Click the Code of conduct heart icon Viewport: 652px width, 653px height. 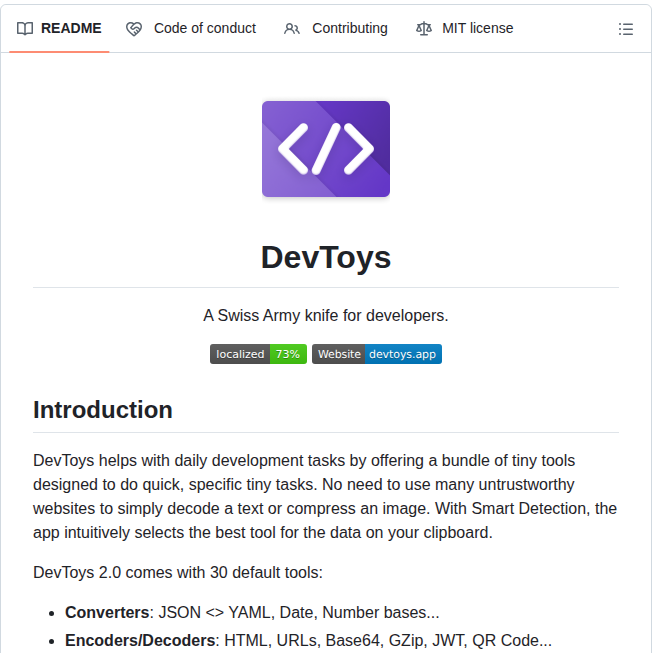tap(134, 29)
